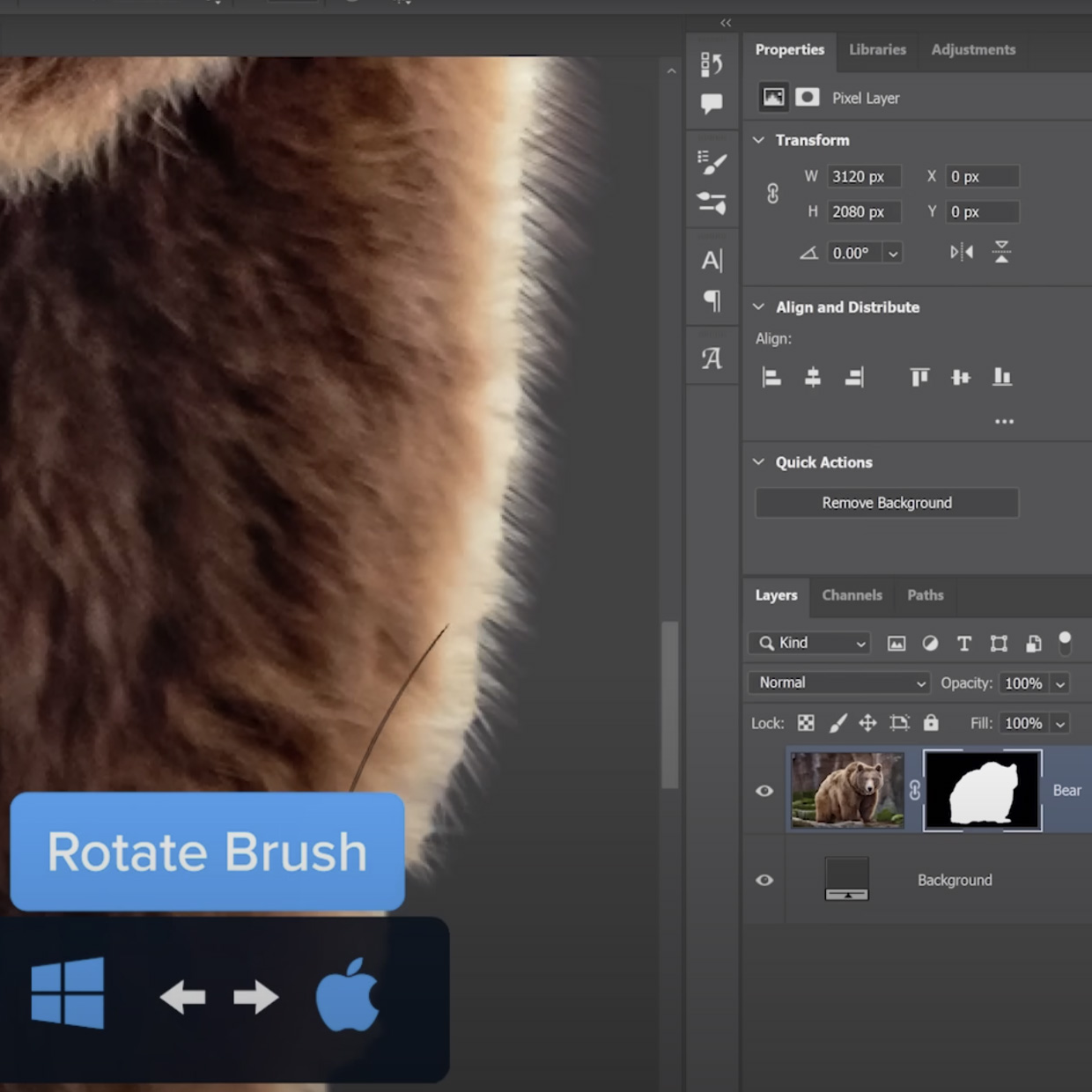Image resolution: width=1092 pixels, height=1092 pixels.
Task: Open the History panel icon
Action: tap(712, 63)
